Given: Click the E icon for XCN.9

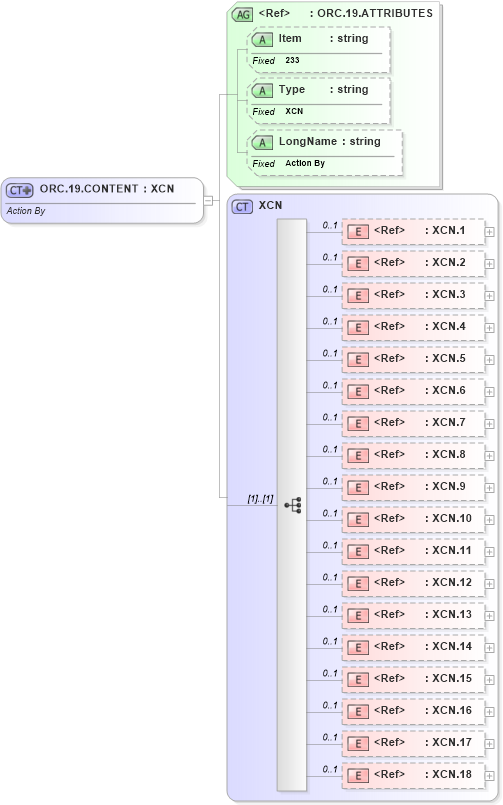Looking at the screenshot, I should tap(358, 487).
